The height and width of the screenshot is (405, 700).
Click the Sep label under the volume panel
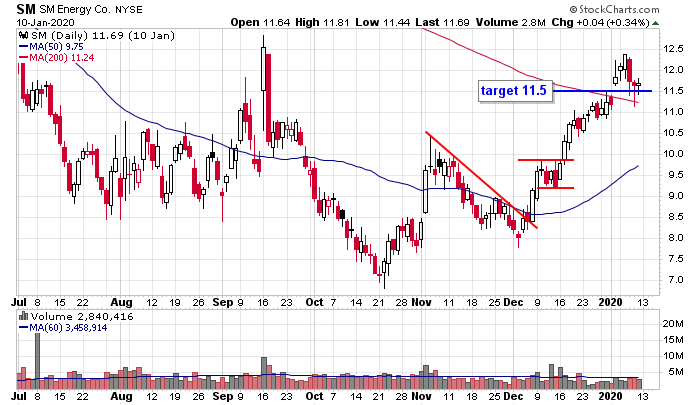click(x=223, y=397)
